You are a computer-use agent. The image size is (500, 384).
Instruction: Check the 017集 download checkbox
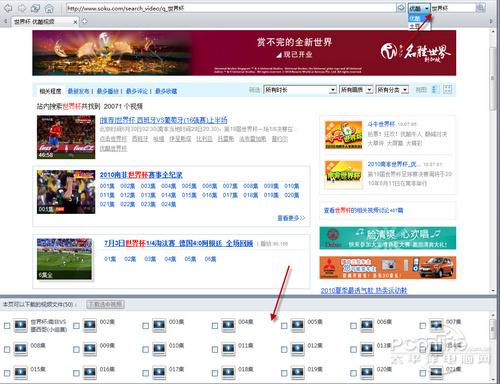[x=146, y=373]
